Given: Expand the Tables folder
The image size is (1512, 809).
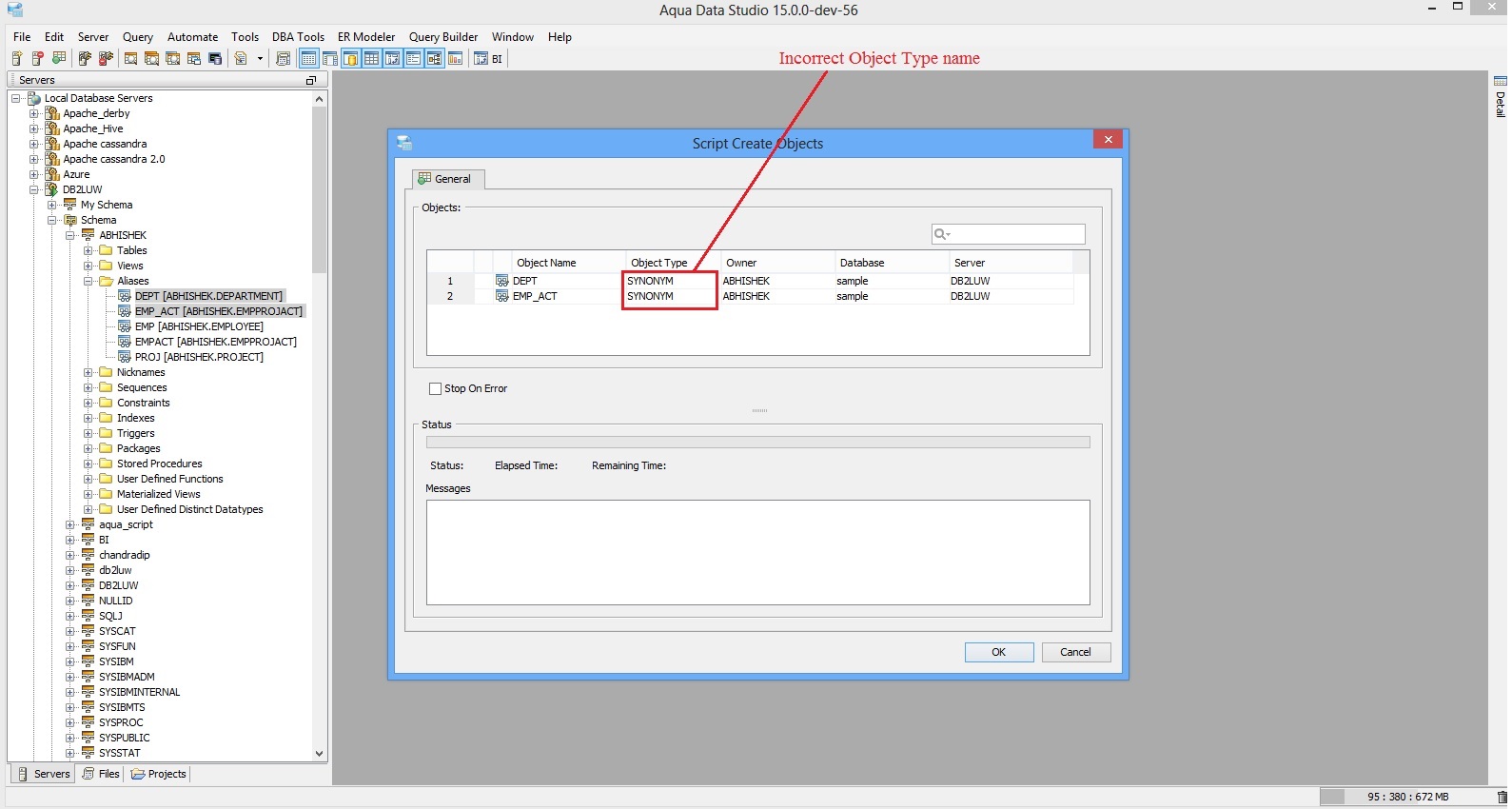Looking at the screenshot, I should point(88,250).
